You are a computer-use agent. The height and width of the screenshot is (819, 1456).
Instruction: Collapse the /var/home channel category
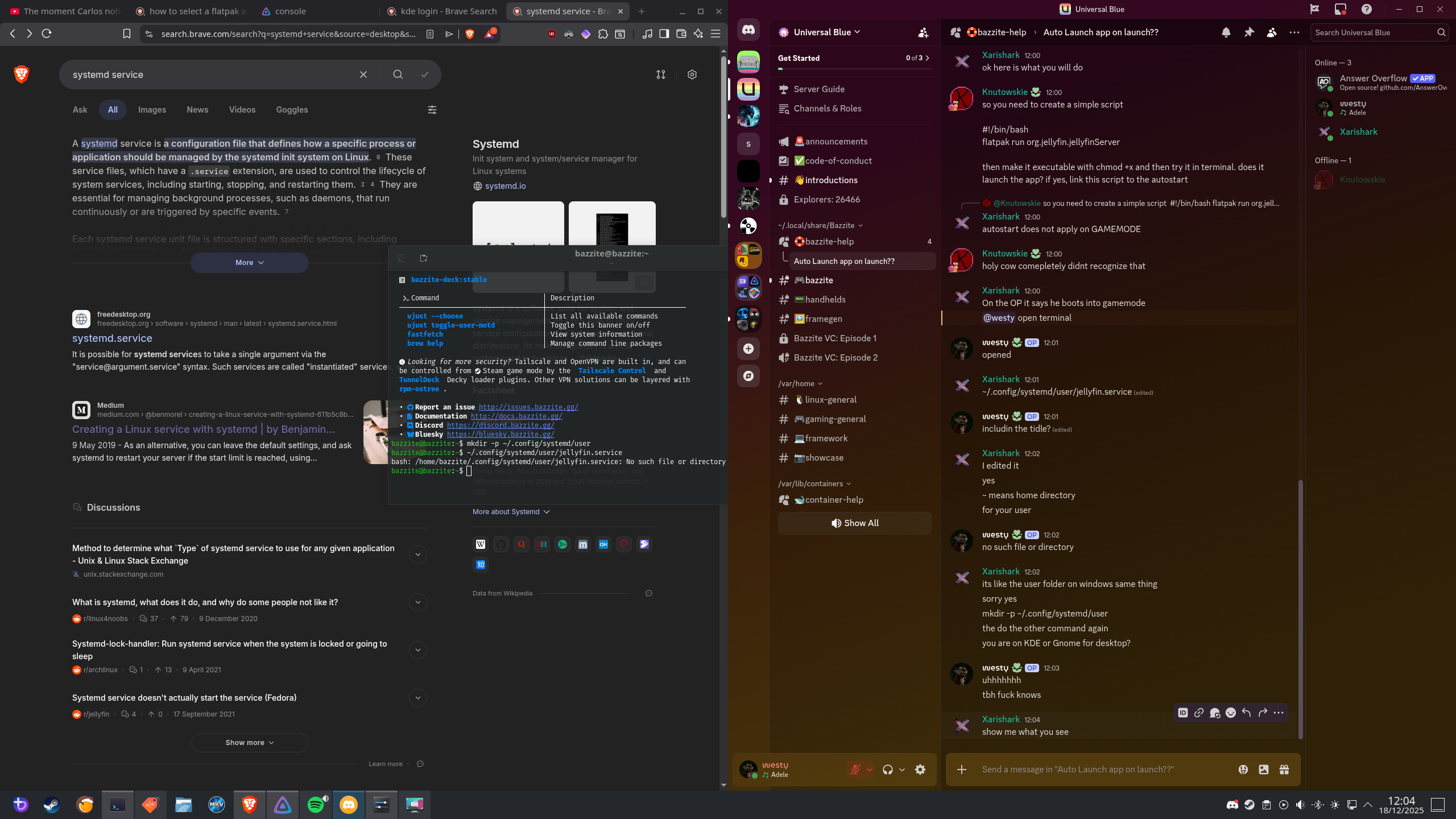pyautogui.click(x=800, y=383)
